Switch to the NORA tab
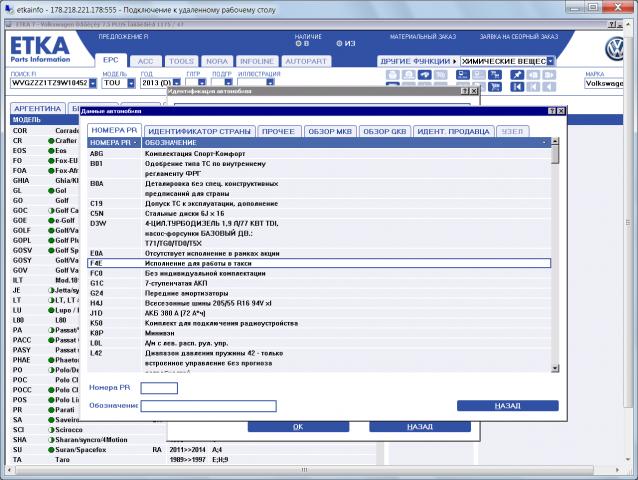Image resolution: width=638 pixels, height=480 pixels. coord(217,61)
